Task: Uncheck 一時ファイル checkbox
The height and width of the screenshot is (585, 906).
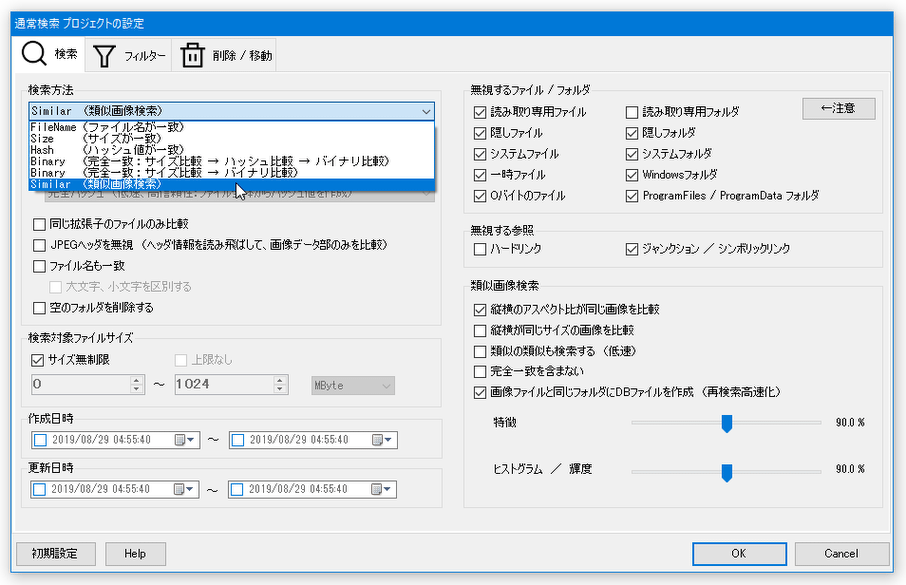Action: [480, 175]
